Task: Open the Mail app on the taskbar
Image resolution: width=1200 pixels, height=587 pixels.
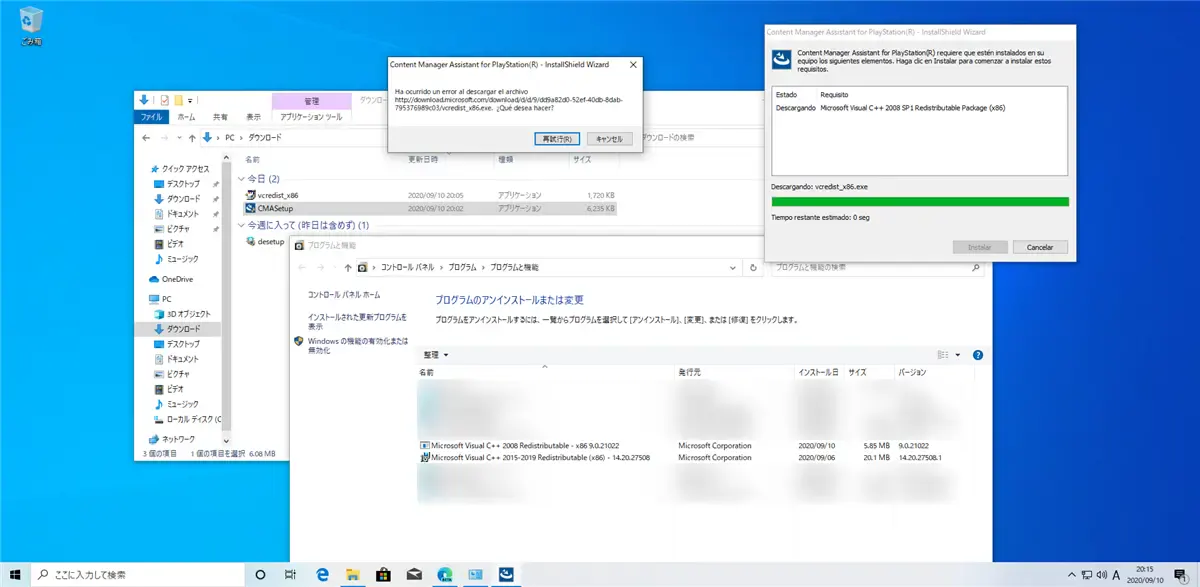Action: pyautogui.click(x=413, y=574)
